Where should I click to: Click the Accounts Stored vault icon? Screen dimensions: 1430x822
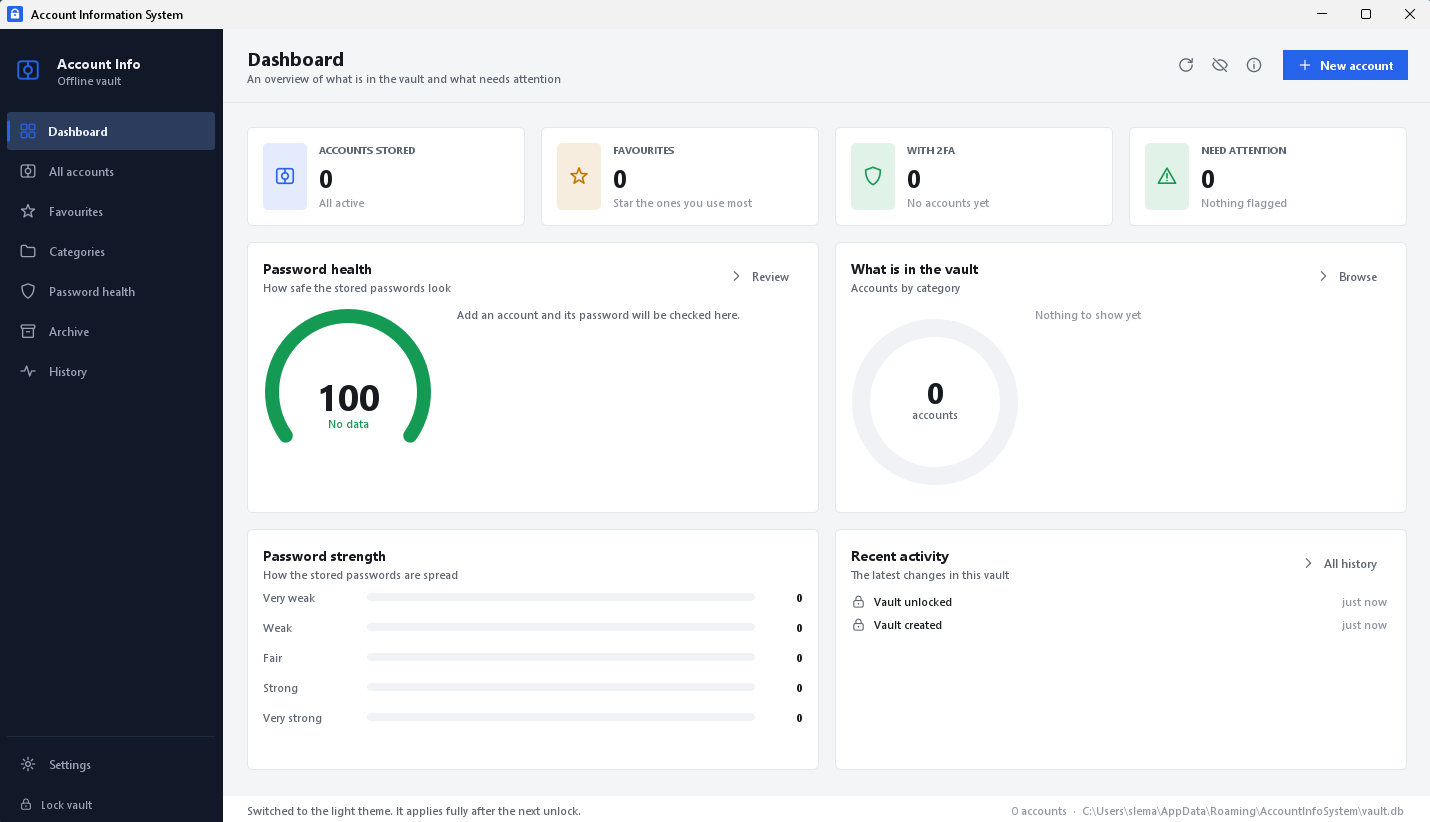pos(285,176)
